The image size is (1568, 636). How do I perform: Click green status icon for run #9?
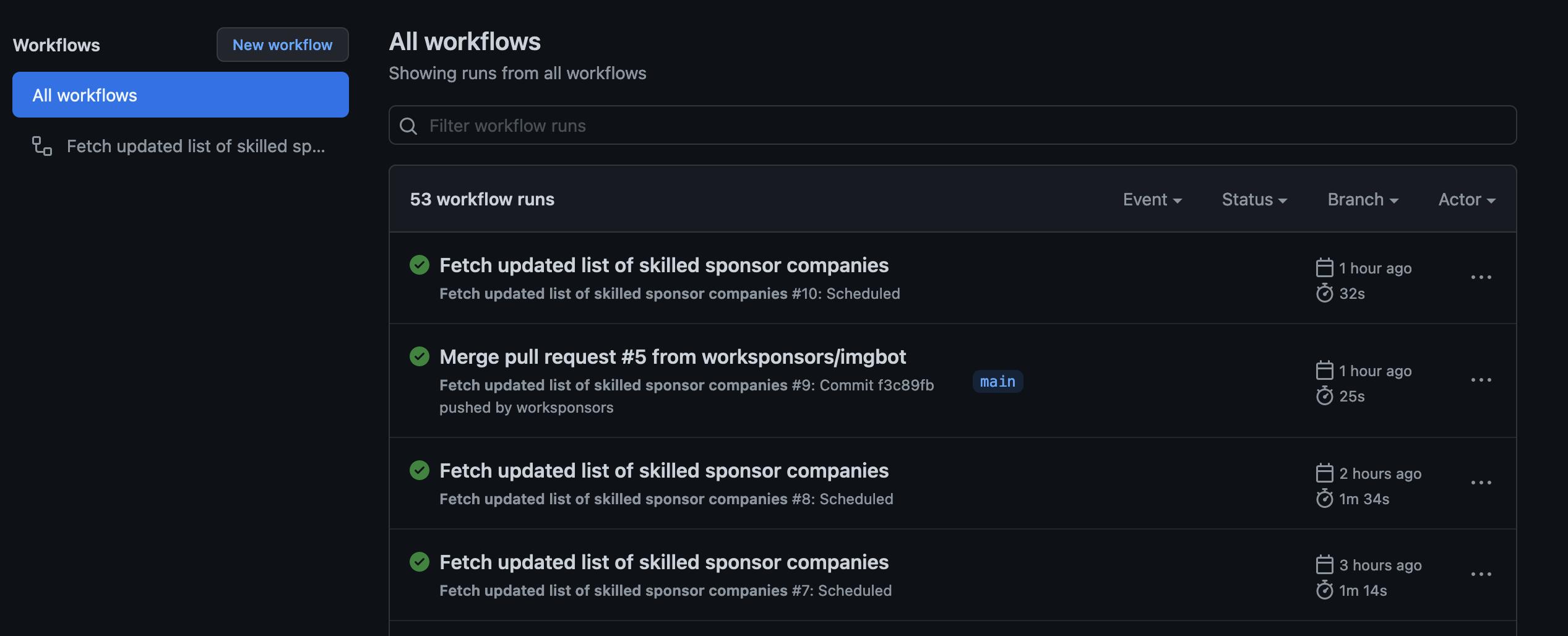(x=420, y=356)
